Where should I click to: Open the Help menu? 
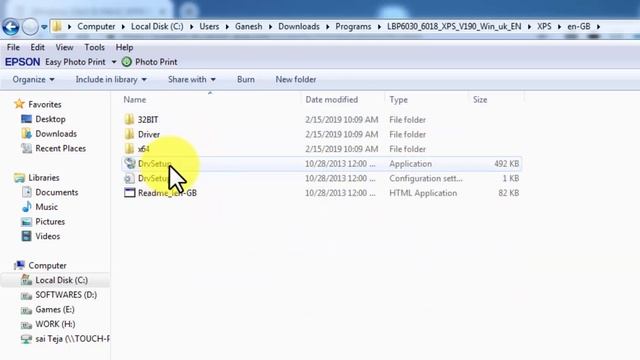pos(124,47)
